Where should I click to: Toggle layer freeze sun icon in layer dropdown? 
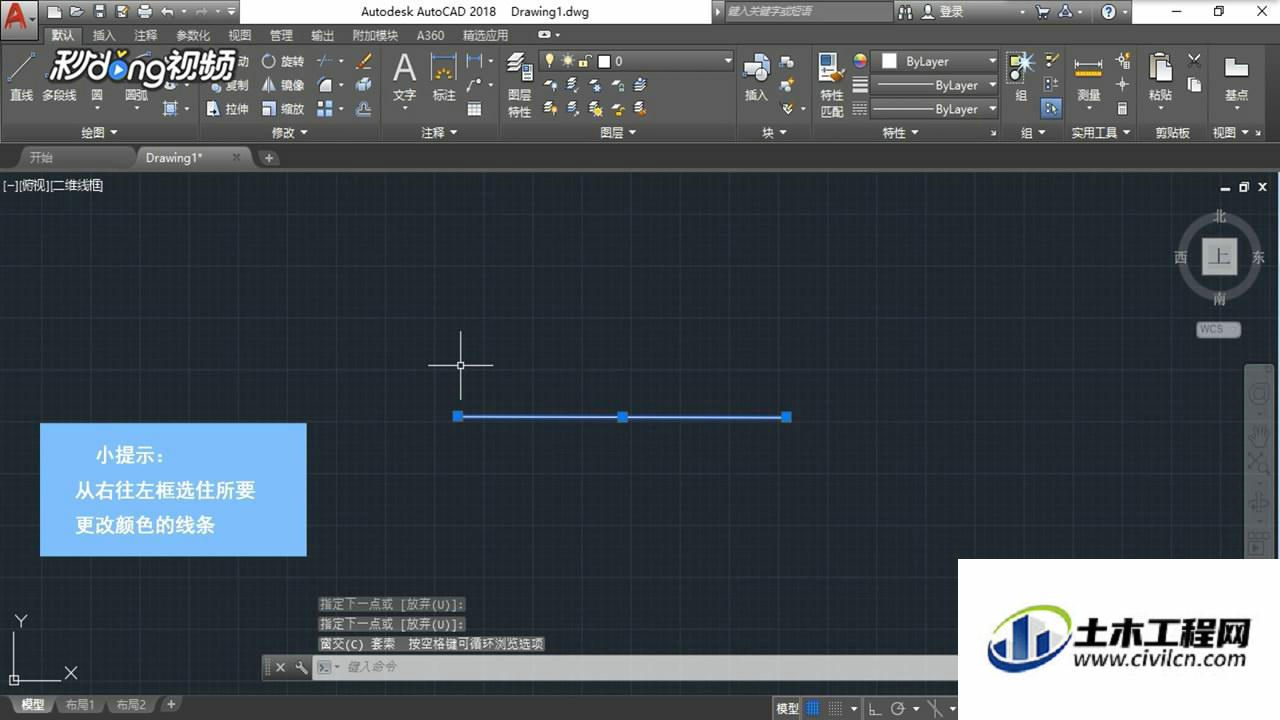(x=567, y=61)
